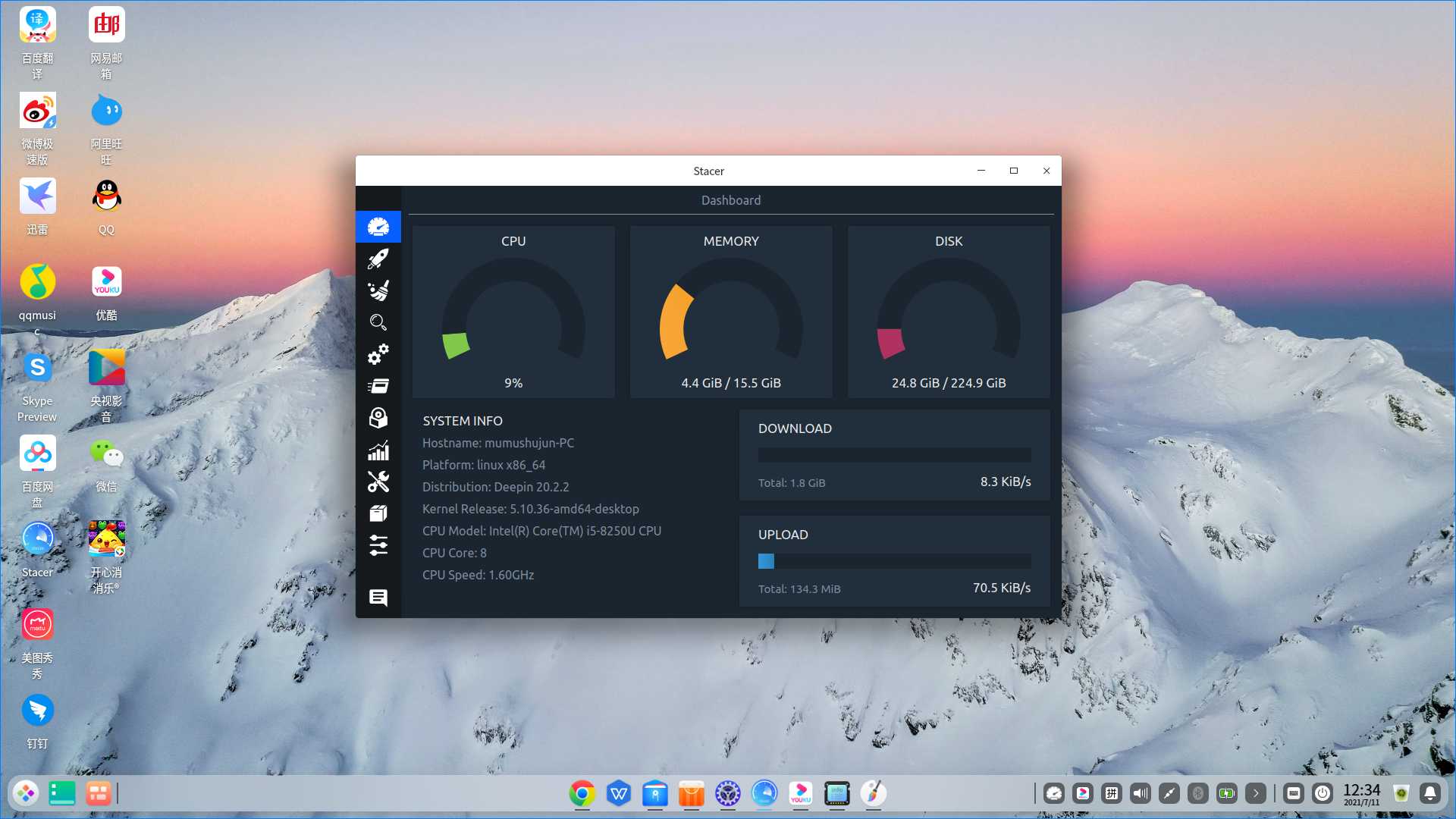The width and height of the screenshot is (1456, 819).
Task: Open System Cleaner broom icon
Action: tap(378, 290)
